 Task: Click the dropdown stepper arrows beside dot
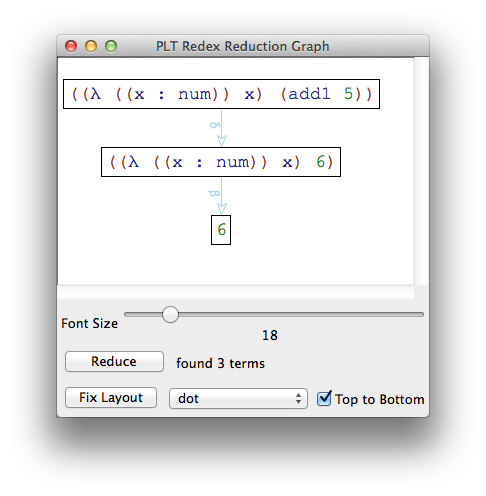coord(298,398)
